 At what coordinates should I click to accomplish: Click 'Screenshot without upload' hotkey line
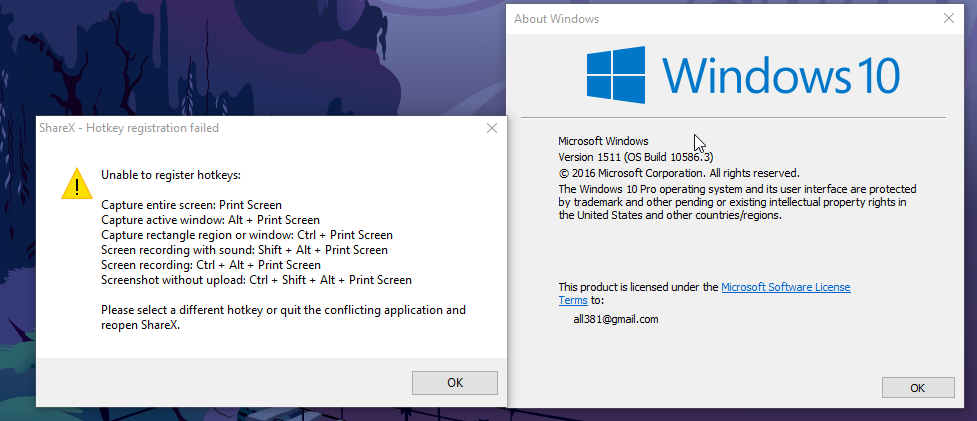256,280
